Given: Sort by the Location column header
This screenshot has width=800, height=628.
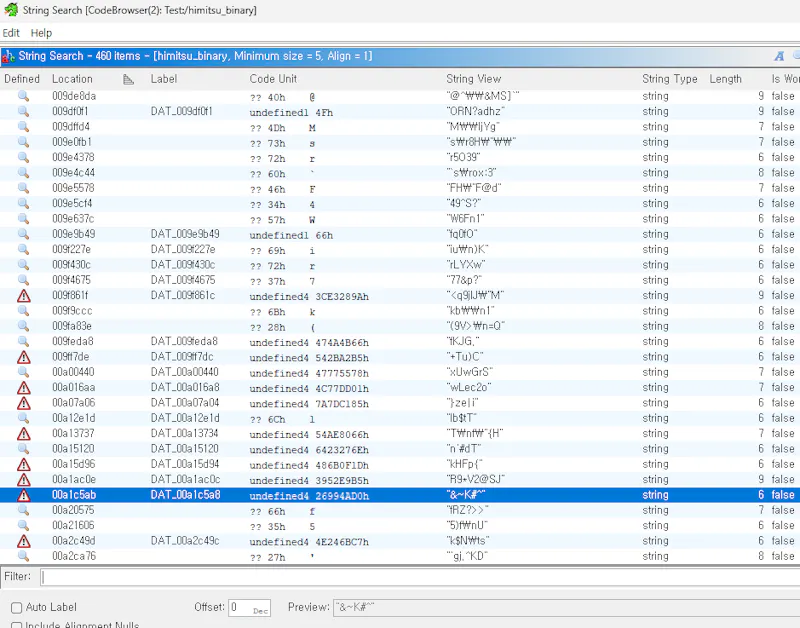Looking at the screenshot, I should click(72, 79).
